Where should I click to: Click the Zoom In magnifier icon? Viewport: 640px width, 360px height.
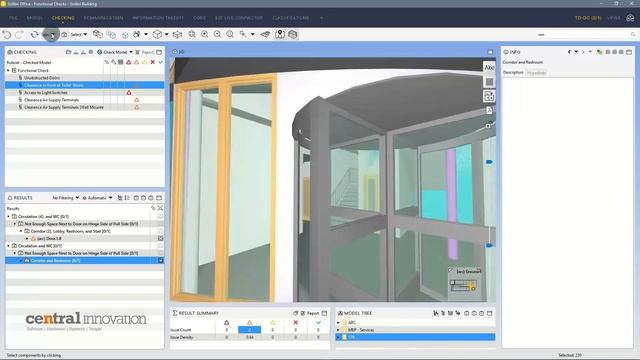click(204, 35)
